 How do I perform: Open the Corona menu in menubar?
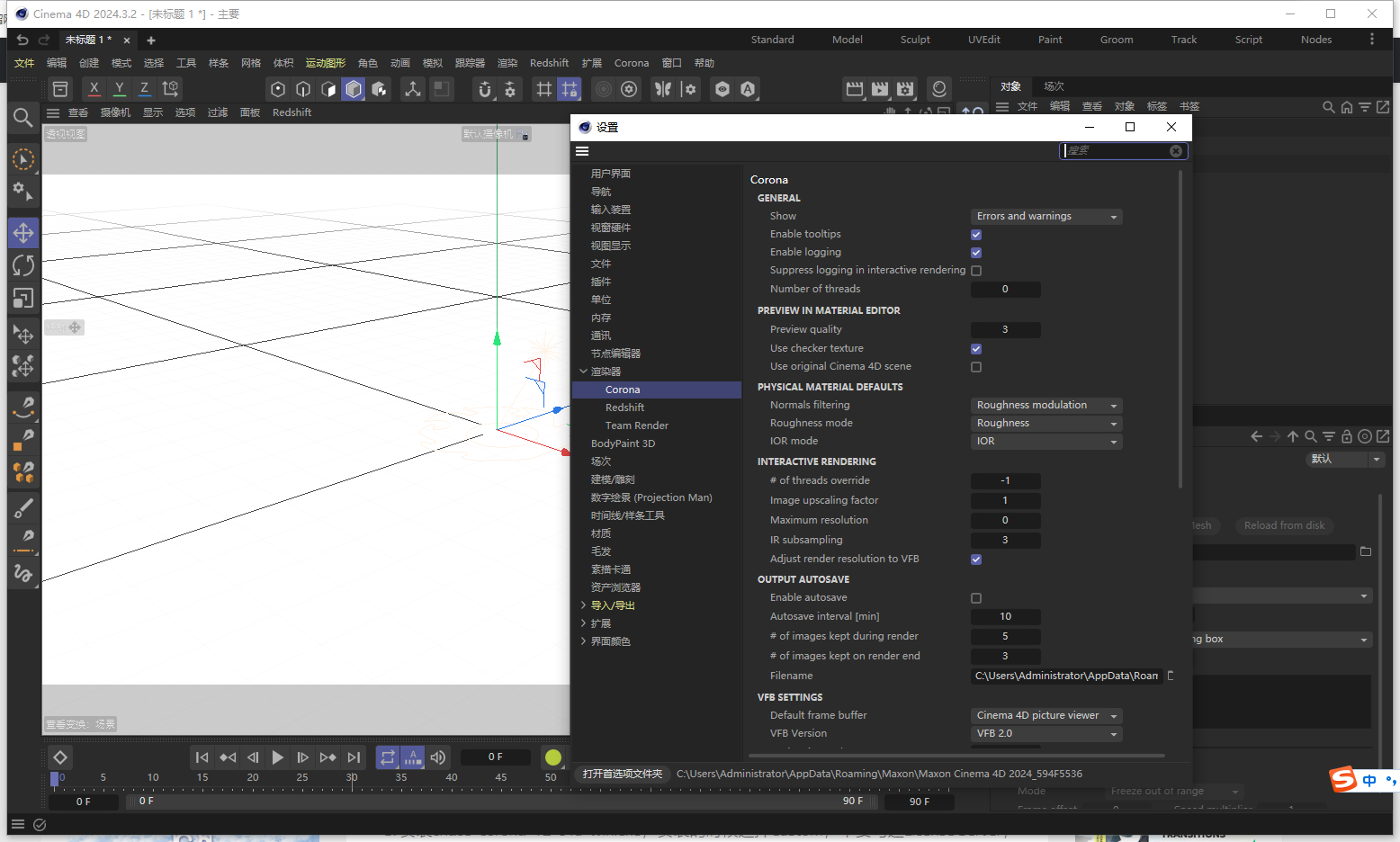[632, 63]
